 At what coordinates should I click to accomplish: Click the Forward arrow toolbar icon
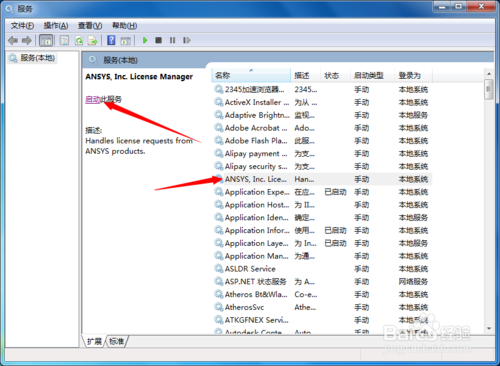point(27,41)
